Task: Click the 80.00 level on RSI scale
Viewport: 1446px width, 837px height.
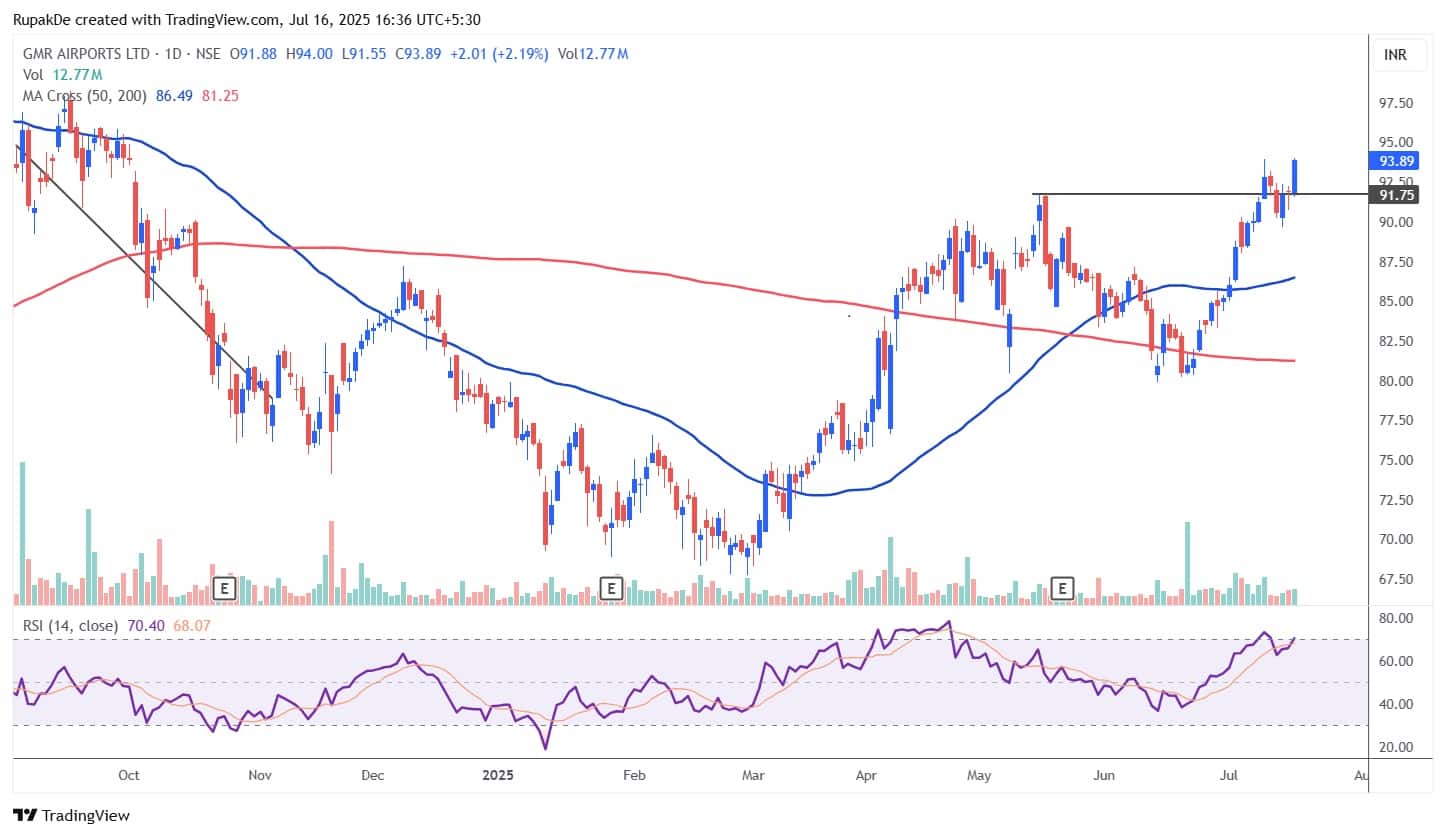Action: coord(1394,618)
